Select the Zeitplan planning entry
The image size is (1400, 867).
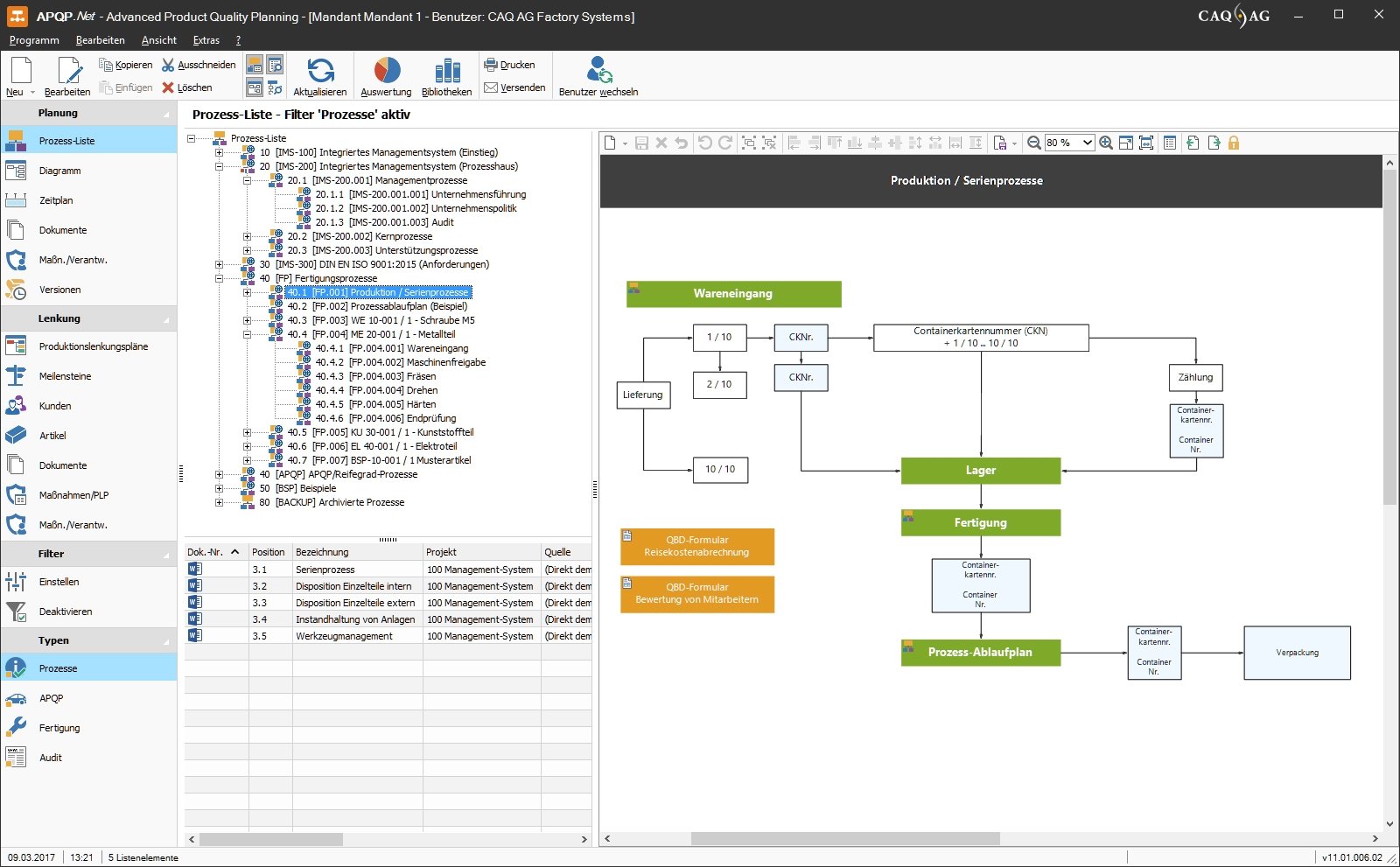56,199
